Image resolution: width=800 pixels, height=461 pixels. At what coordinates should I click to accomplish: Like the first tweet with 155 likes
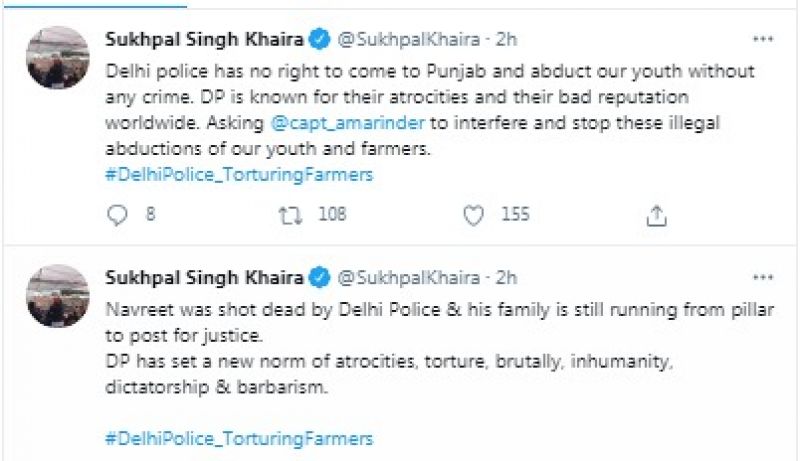(x=476, y=214)
